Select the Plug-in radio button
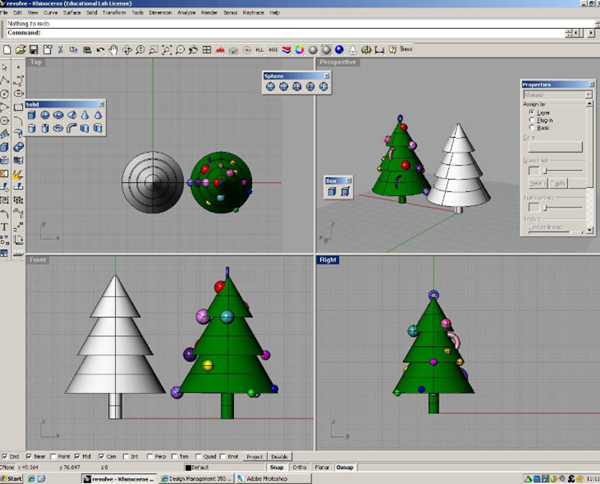The width and height of the screenshot is (600, 484). 531,120
